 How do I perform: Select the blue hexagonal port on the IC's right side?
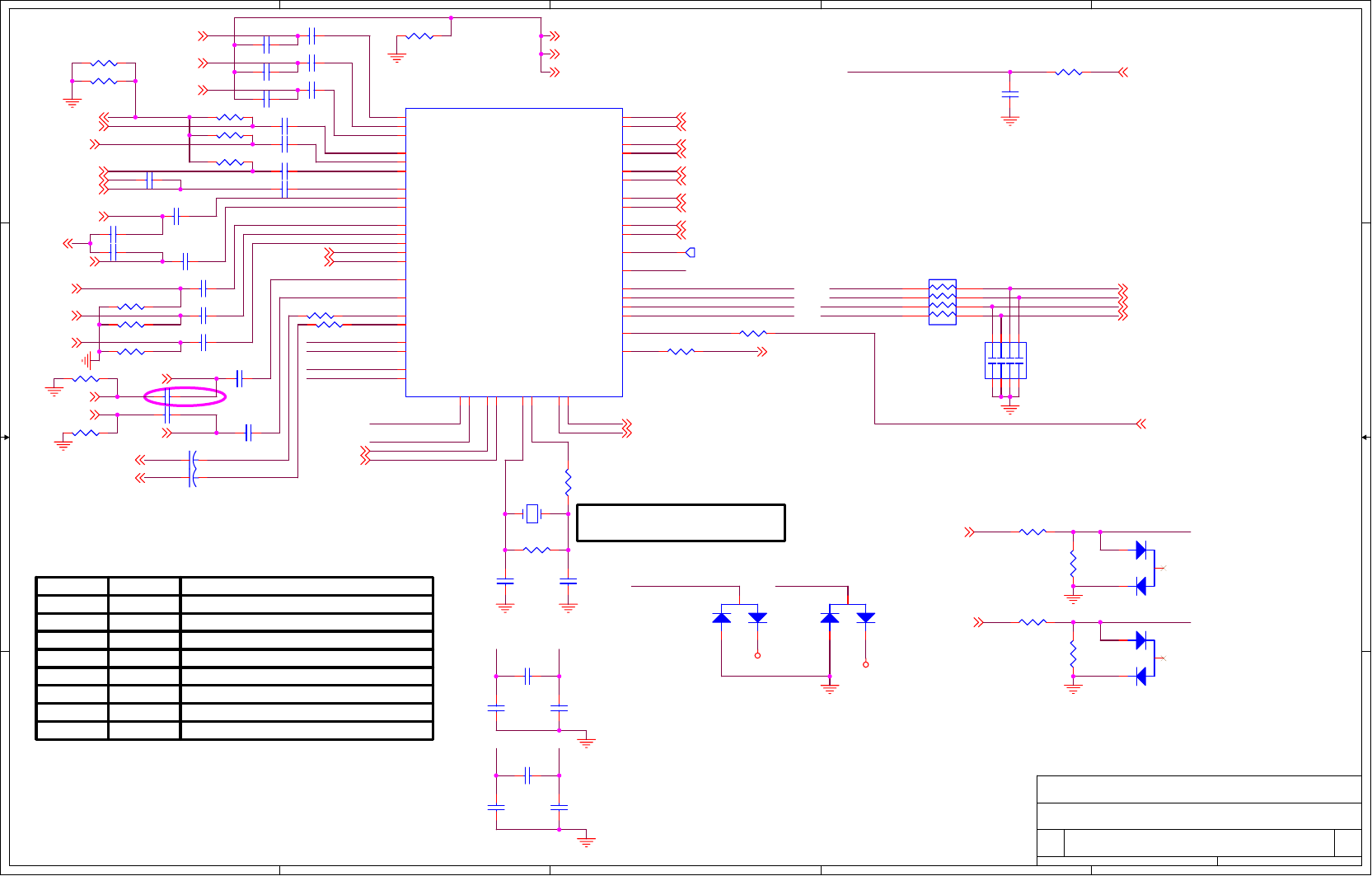click(x=691, y=253)
